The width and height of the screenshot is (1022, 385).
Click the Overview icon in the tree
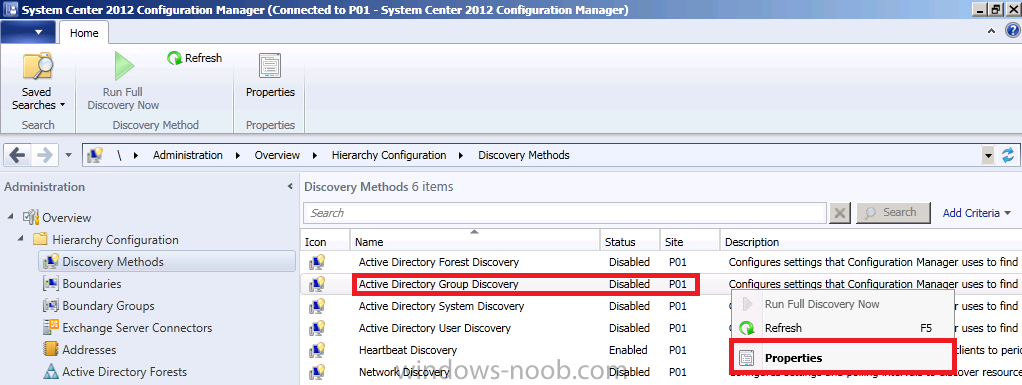click(31, 217)
